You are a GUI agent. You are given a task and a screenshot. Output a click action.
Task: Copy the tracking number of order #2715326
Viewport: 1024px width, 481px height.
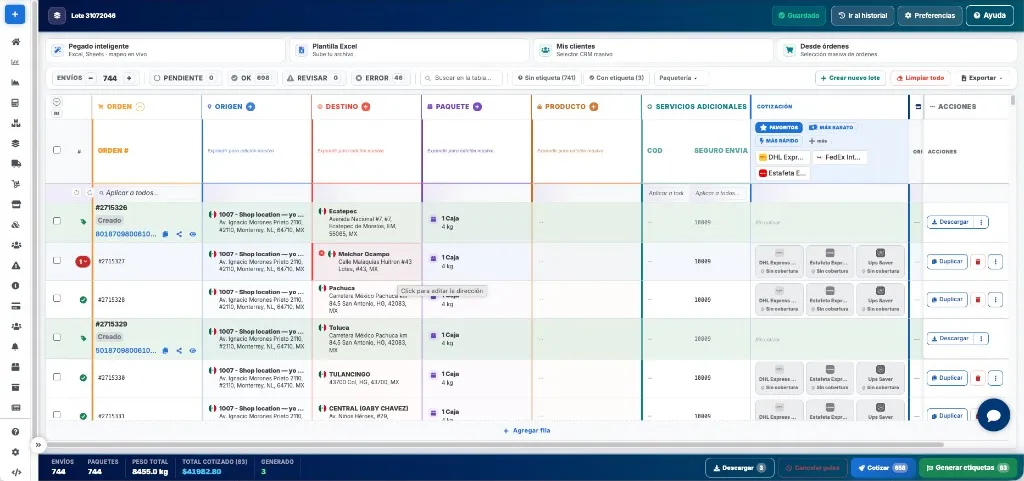click(165, 234)
